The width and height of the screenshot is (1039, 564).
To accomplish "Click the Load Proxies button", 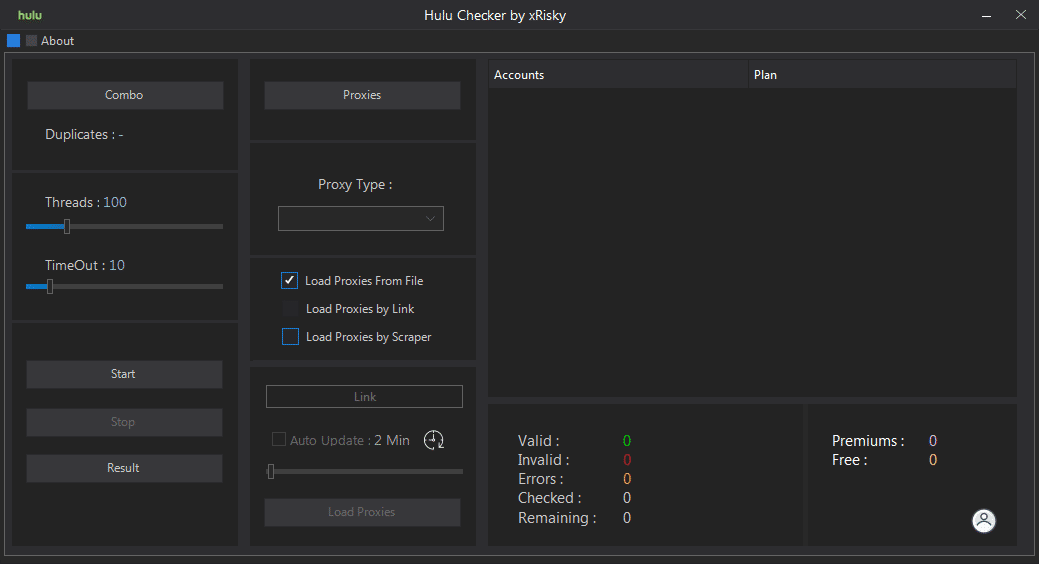I will tap(362, 512).
